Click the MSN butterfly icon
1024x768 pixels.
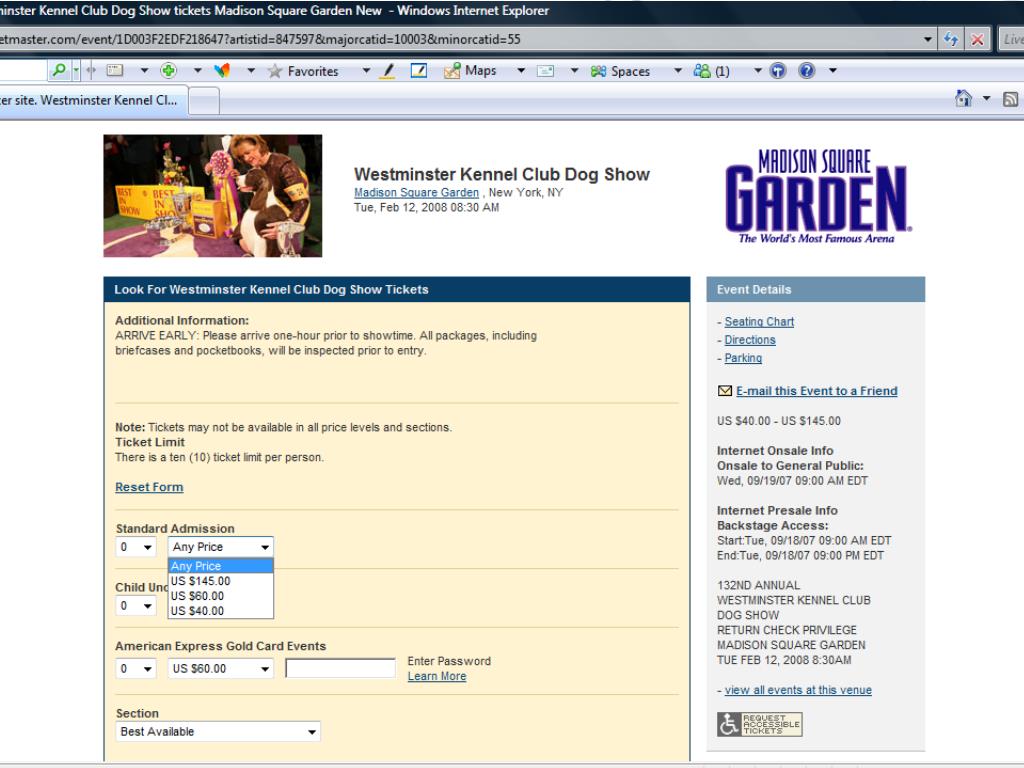222,71
